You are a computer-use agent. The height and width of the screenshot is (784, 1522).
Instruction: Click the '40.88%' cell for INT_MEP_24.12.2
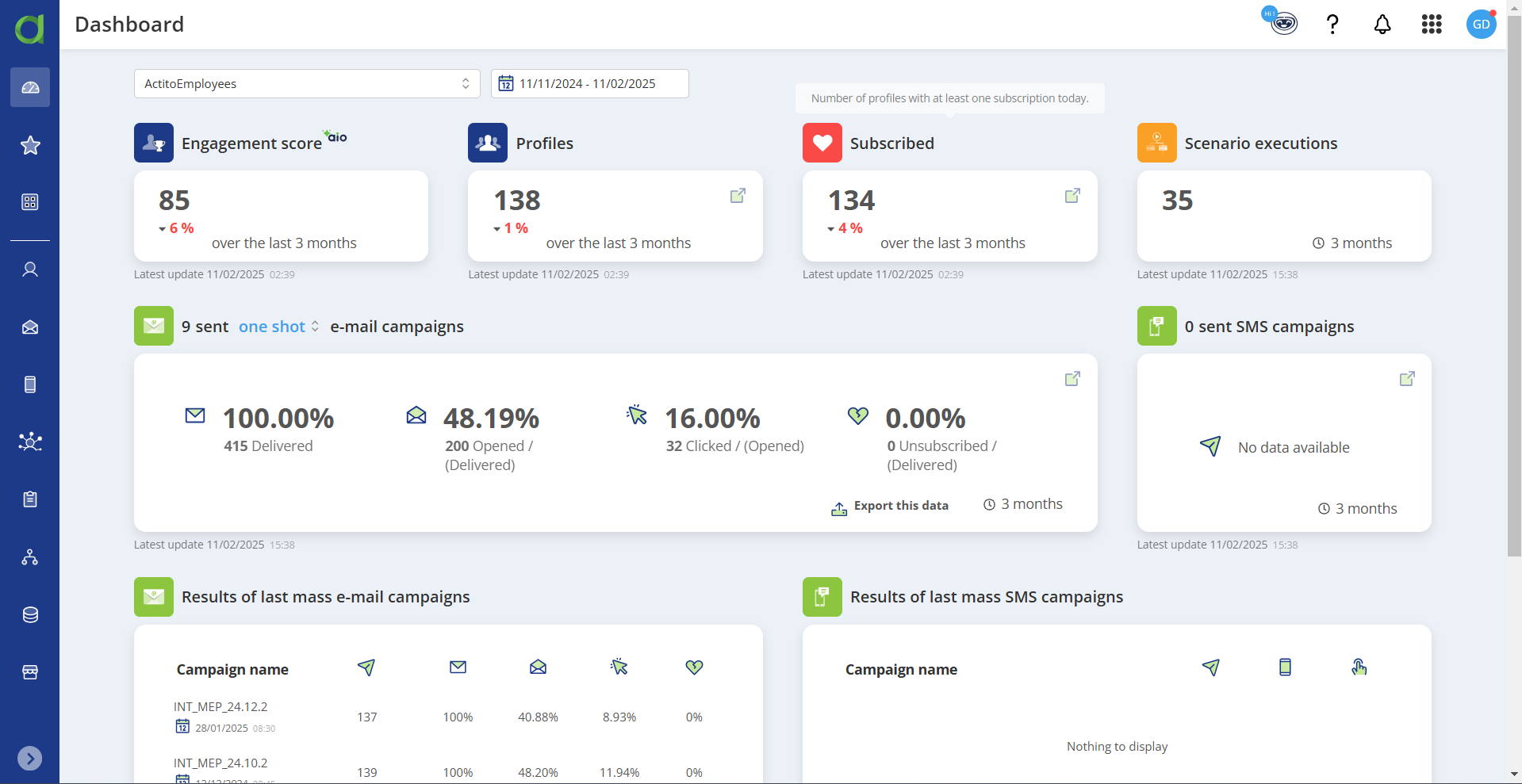[538, 717]
